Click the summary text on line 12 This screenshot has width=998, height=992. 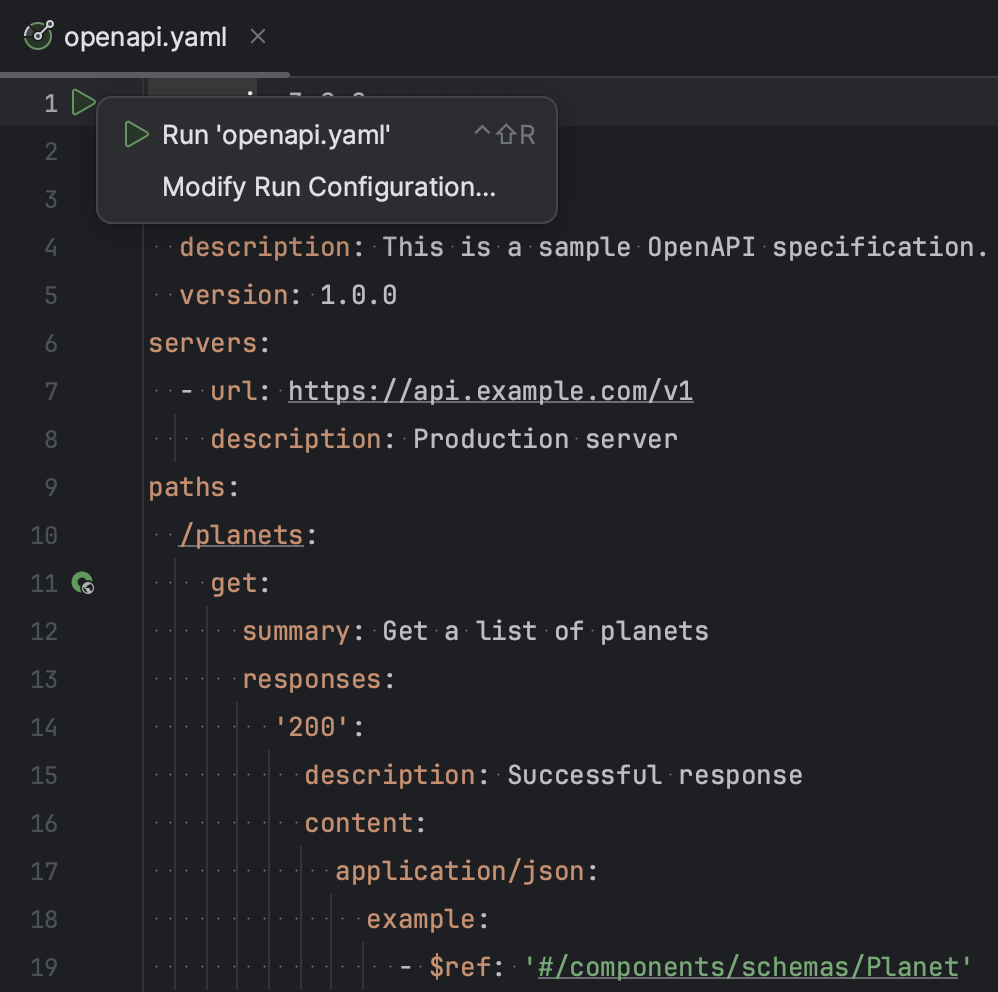295,631
